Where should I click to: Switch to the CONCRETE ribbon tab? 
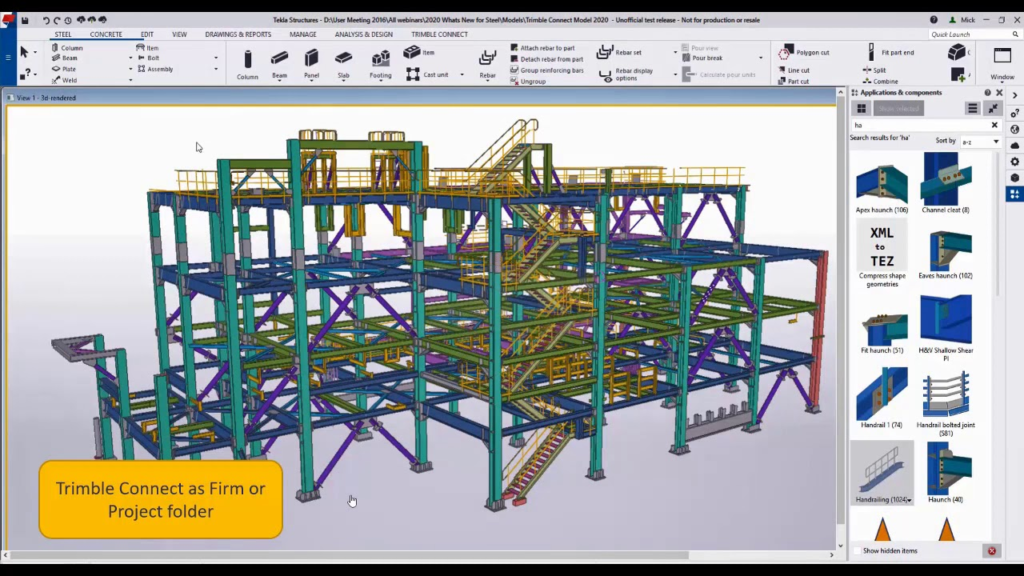pyautogui.click(x=106, y=35)
